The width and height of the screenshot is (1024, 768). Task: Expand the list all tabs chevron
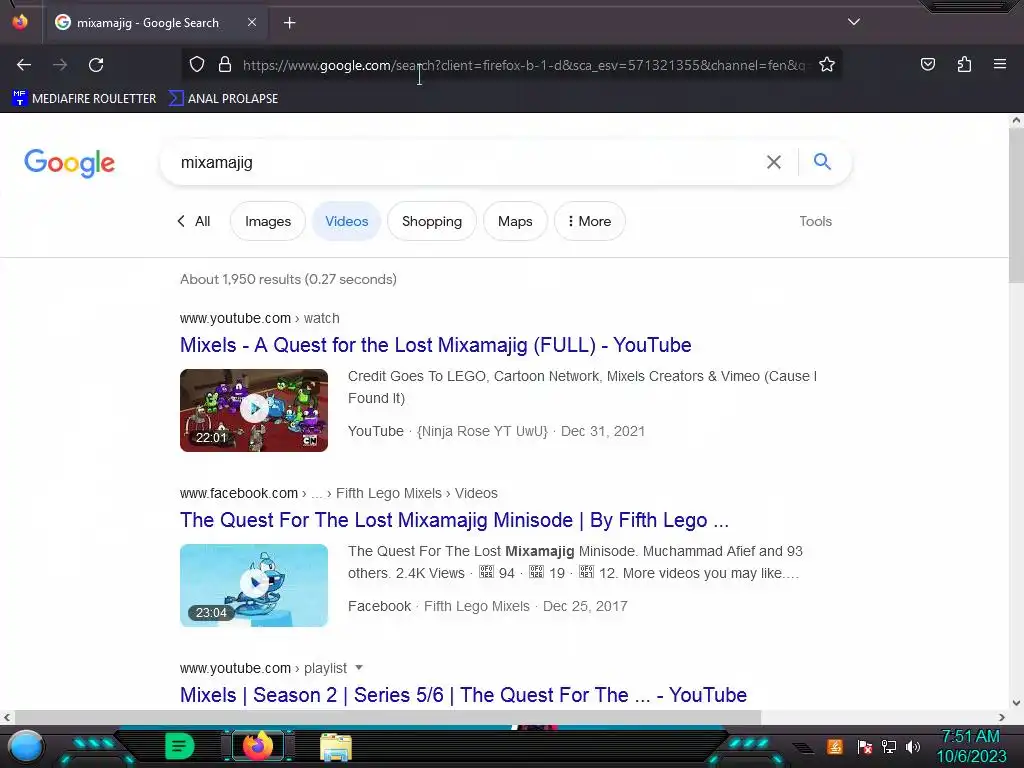854,22
